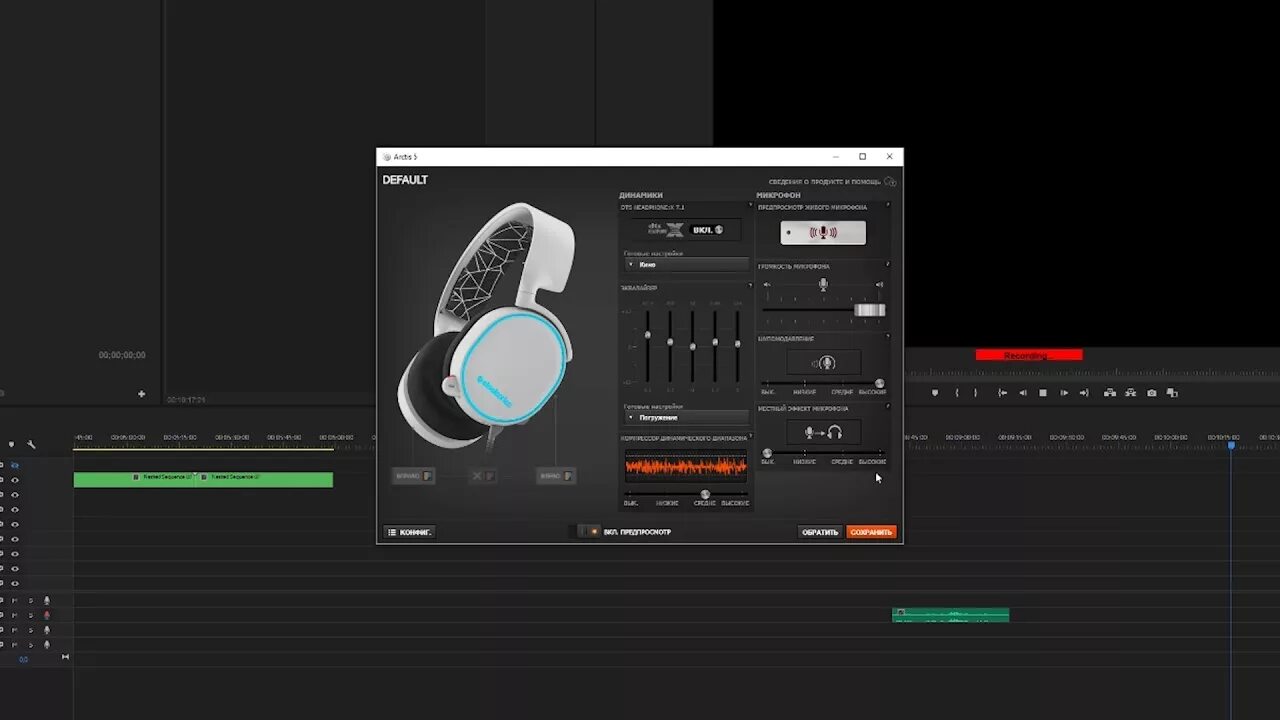Click the microphone volume slider handle
The width and height of the screenshot is (1280, 720).
point(869,310)
